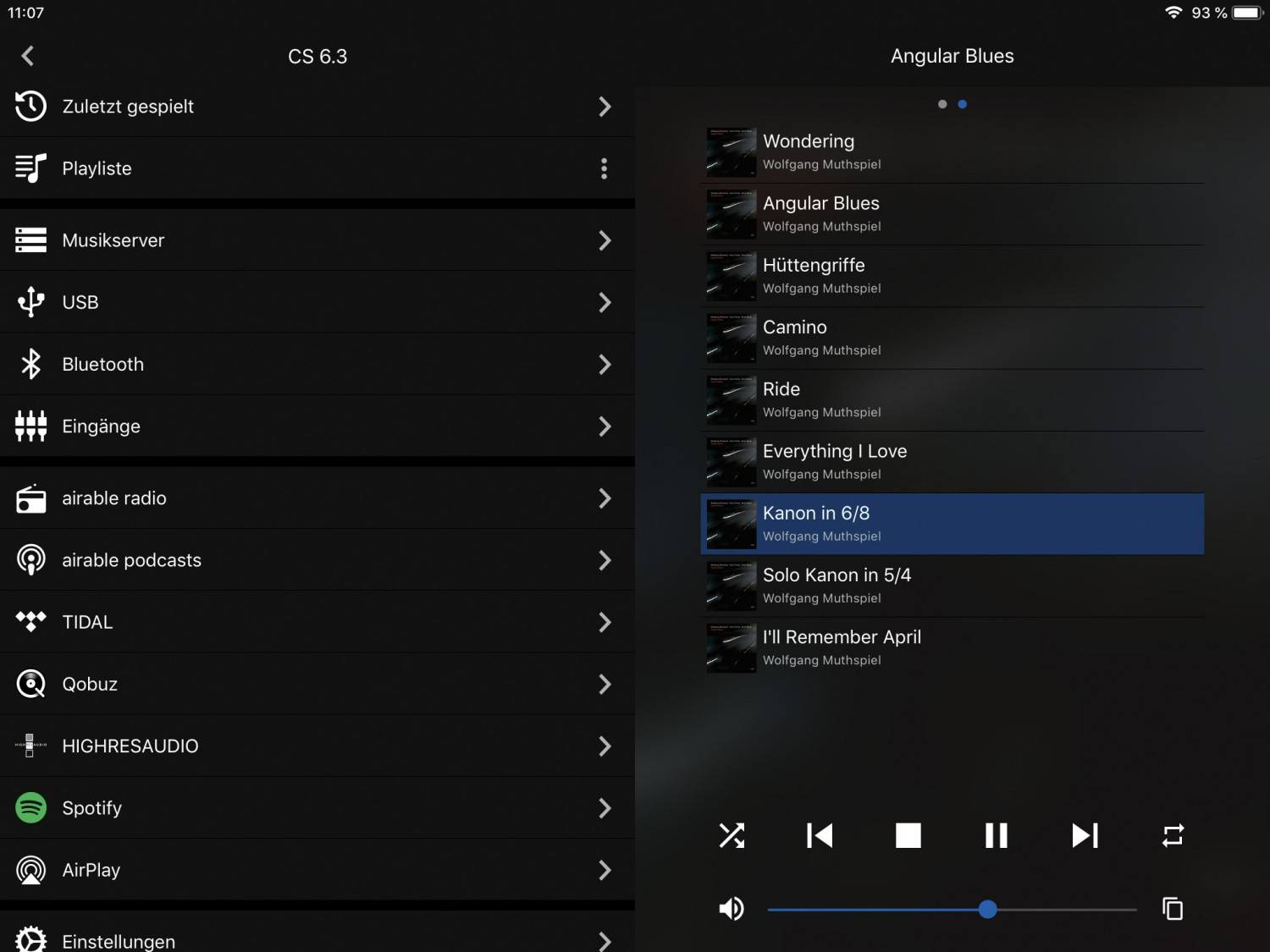Image resolution: width=1270 pixels, height=952 pixels.
Task: Expand the Zuletzt gespielt chevron
Action: (x=605, y=107)
